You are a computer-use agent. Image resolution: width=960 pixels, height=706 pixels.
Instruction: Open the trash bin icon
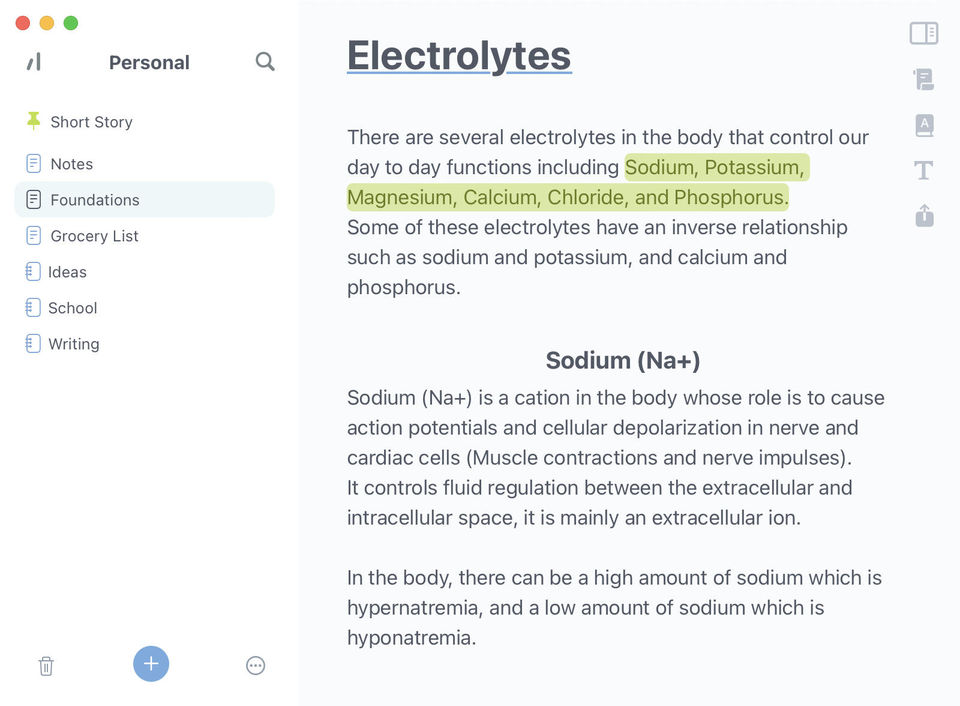[46, 666]
